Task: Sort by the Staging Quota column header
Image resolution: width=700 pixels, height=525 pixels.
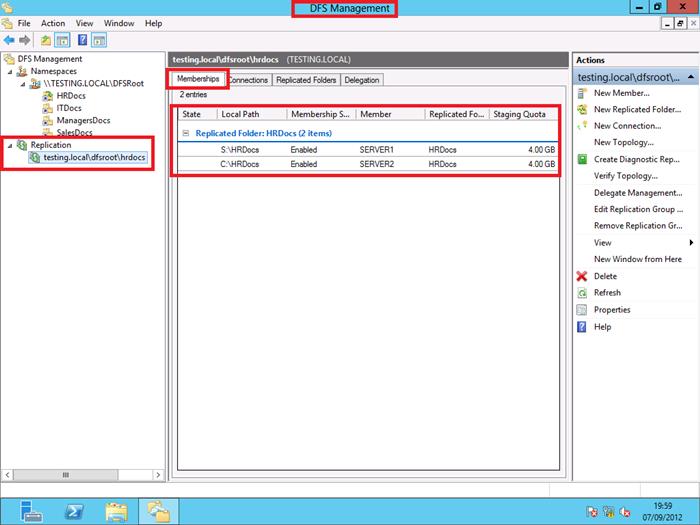Action: point(523,114)
